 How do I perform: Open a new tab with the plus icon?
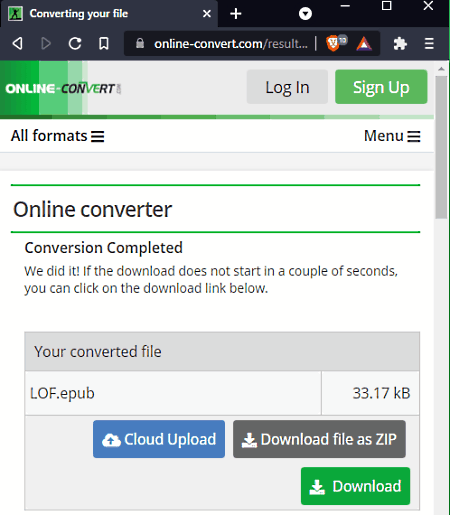point(236,14)
